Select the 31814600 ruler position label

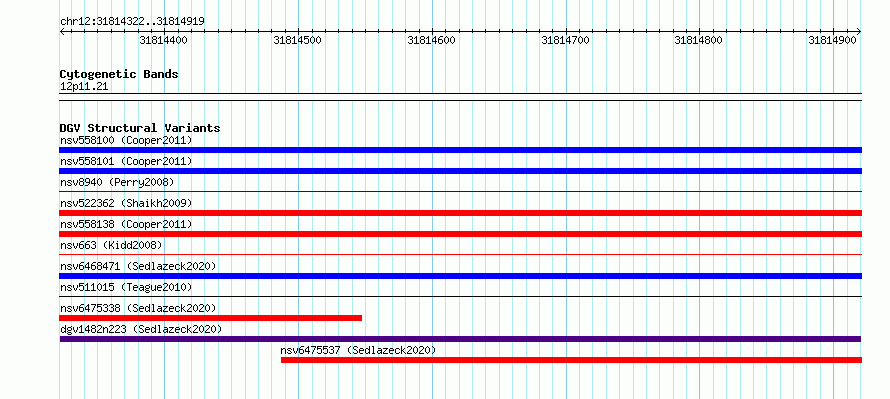[431, 40]
